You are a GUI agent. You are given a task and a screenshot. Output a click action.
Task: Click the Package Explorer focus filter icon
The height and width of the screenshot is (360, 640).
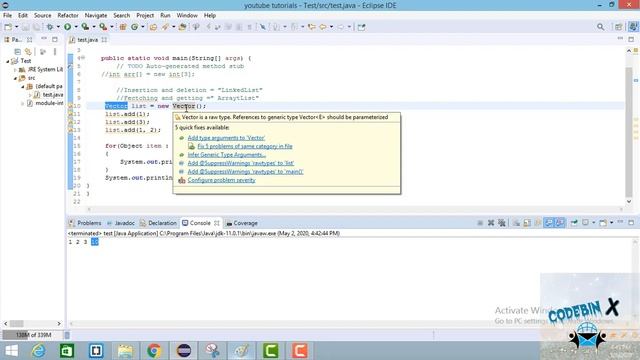coord(43,52)
